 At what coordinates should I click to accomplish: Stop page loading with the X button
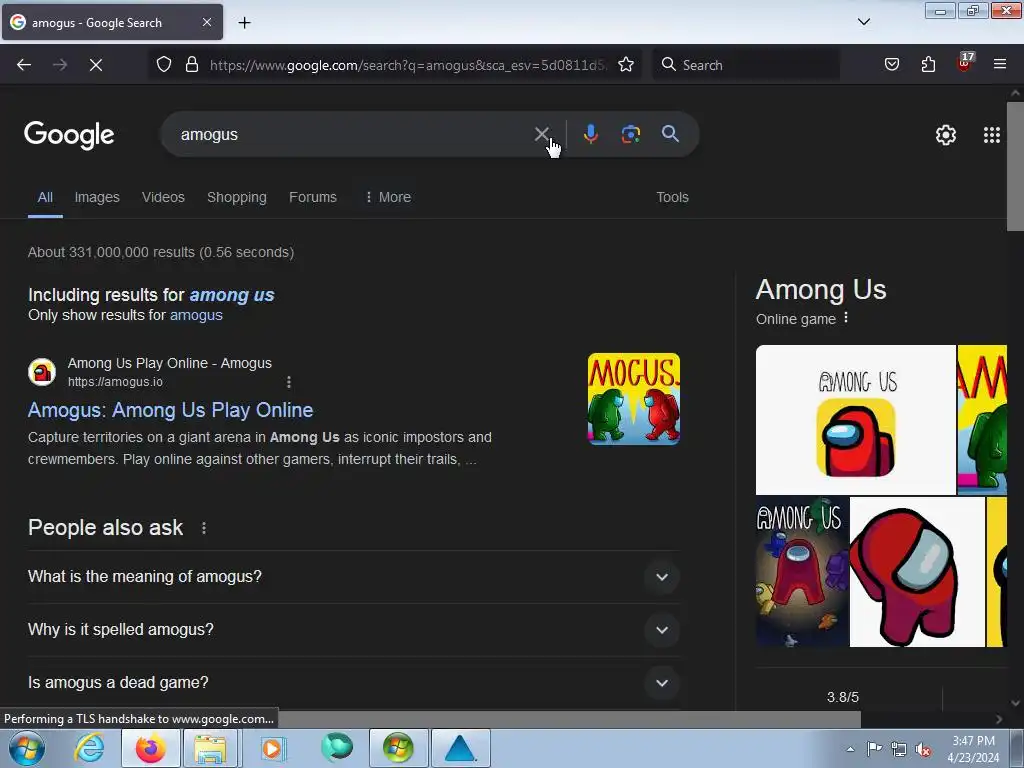[x=95, y=65]
